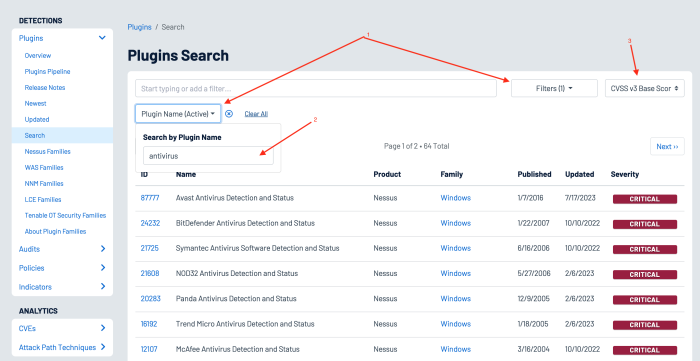This screenshot has height=361, width=700.
Task: Click CRITICAL badge in Avast row
Action: 645,199
